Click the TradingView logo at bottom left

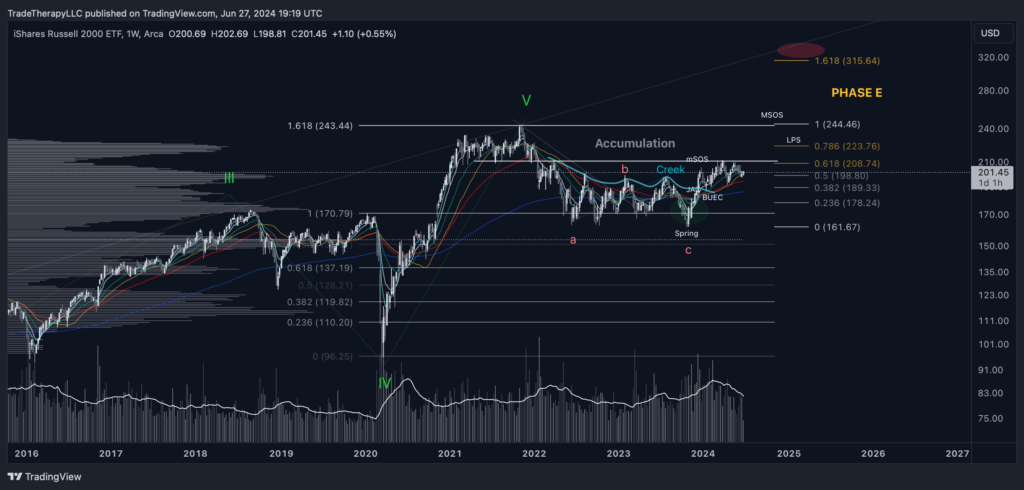(46, 477)
